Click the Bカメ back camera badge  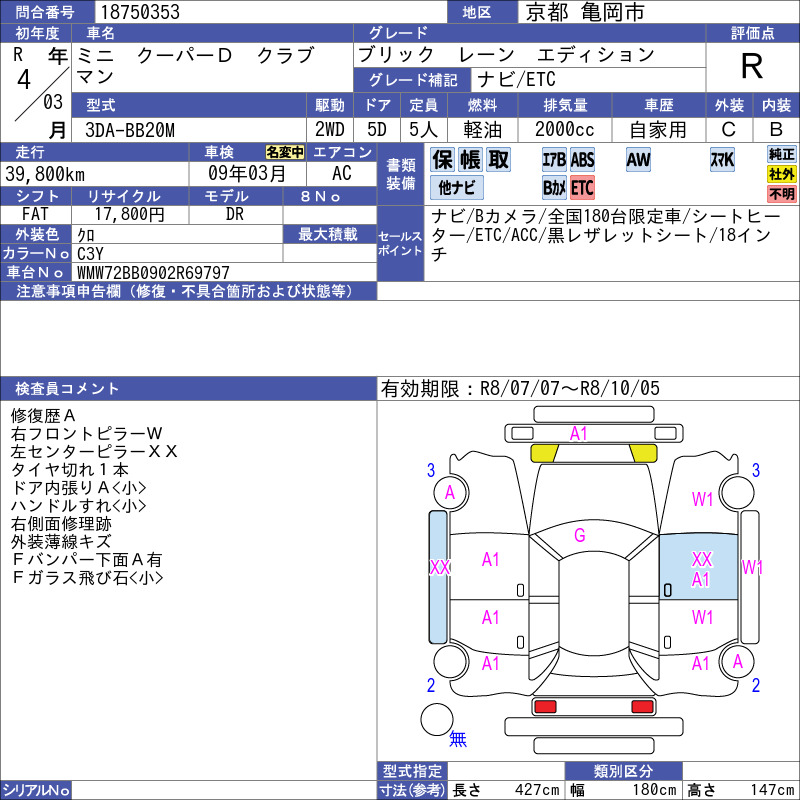[x=554, y=188]
